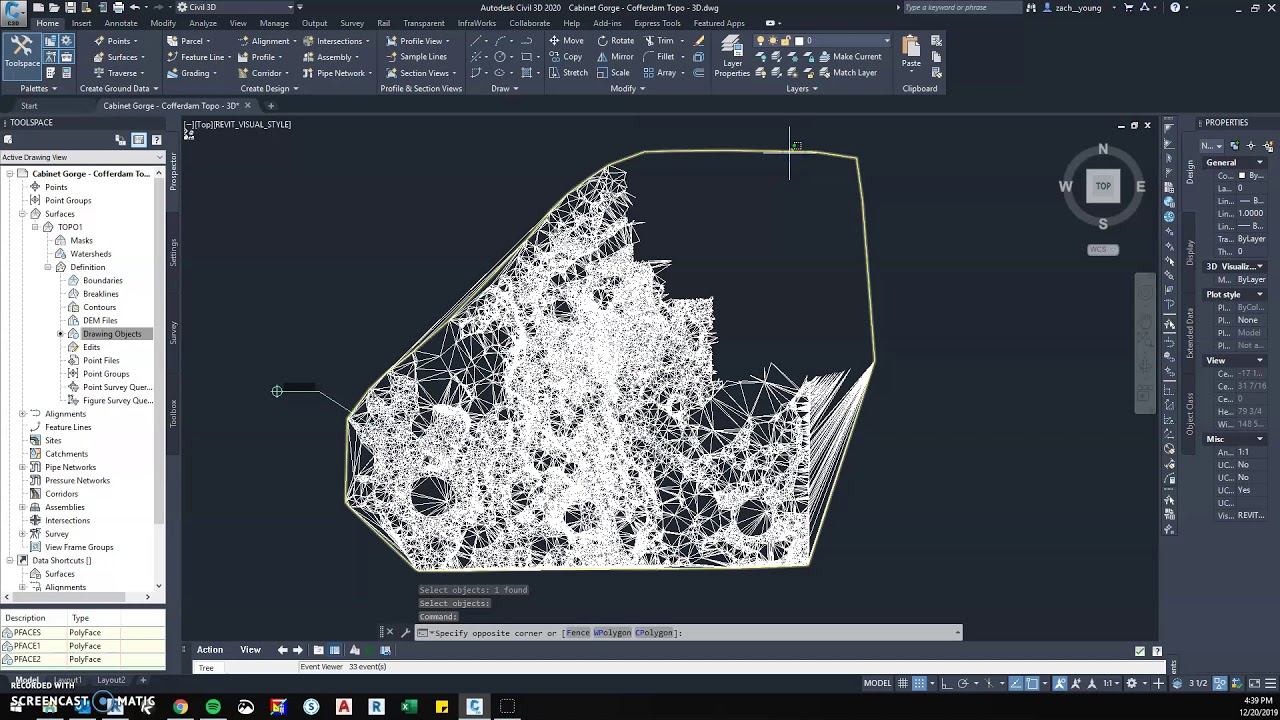The height and width of the screenshot is (720, 1280).
Task: Click the TOP face of the ViewCube
Action: point(1103,186)
